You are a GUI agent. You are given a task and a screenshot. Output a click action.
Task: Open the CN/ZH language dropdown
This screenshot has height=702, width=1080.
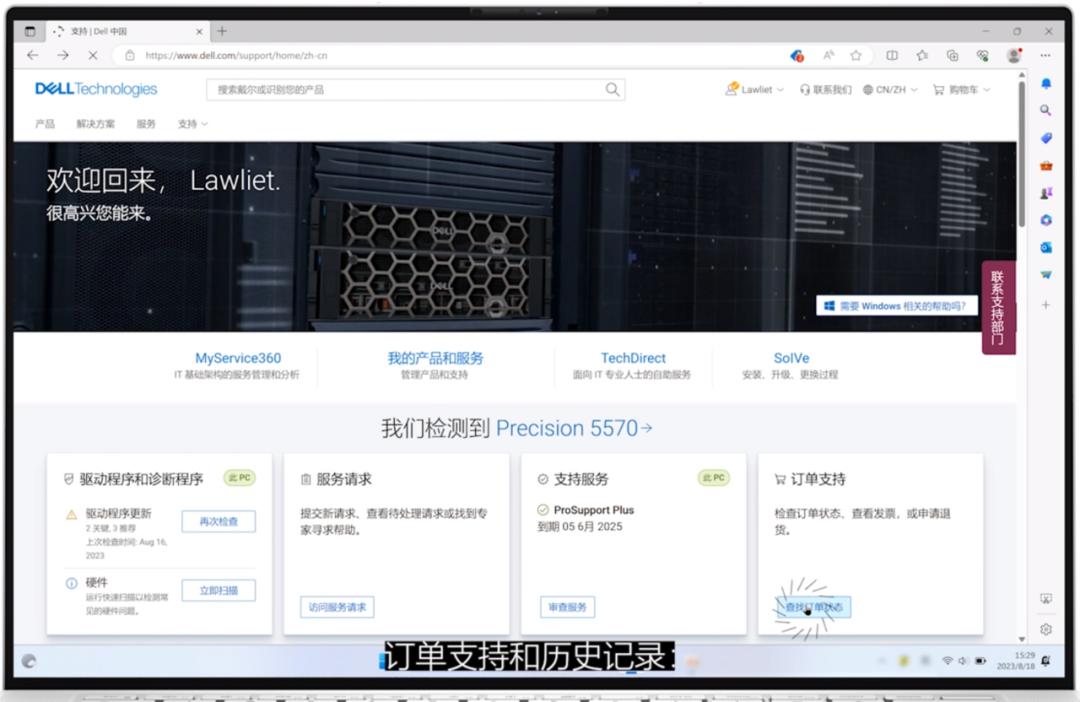[888, 89]
